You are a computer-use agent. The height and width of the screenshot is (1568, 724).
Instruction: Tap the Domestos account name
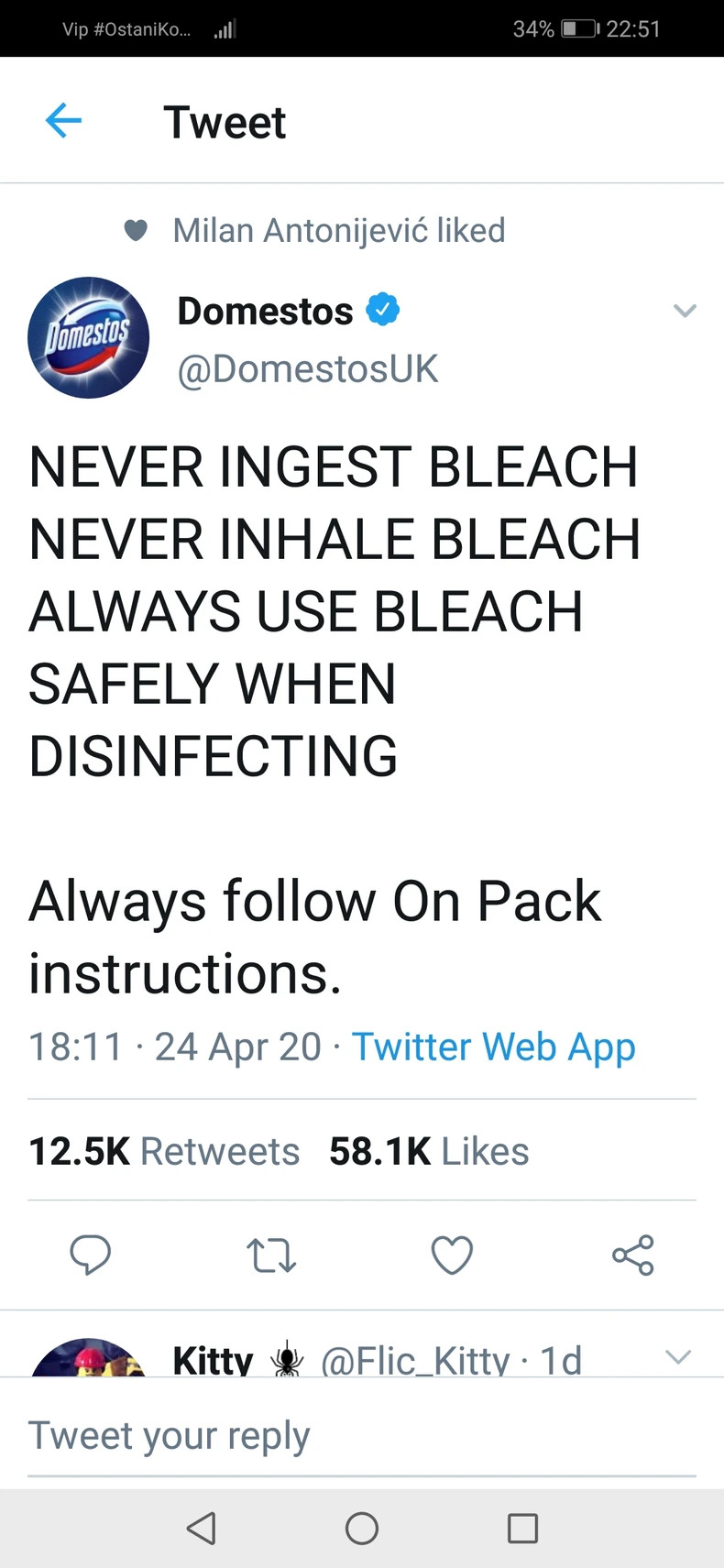(265, 311)
